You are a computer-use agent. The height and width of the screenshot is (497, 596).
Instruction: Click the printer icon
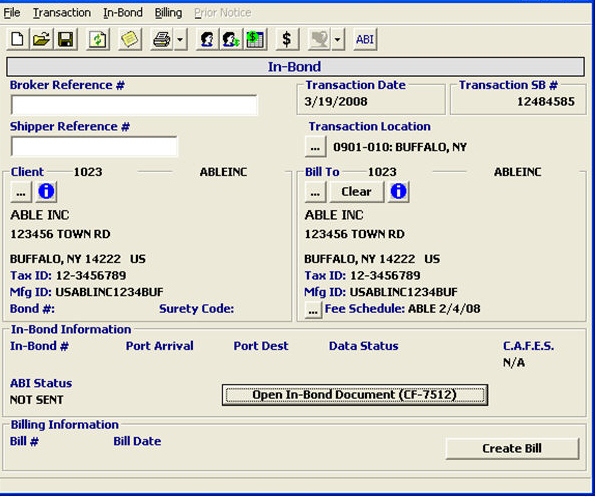[162, 39]
